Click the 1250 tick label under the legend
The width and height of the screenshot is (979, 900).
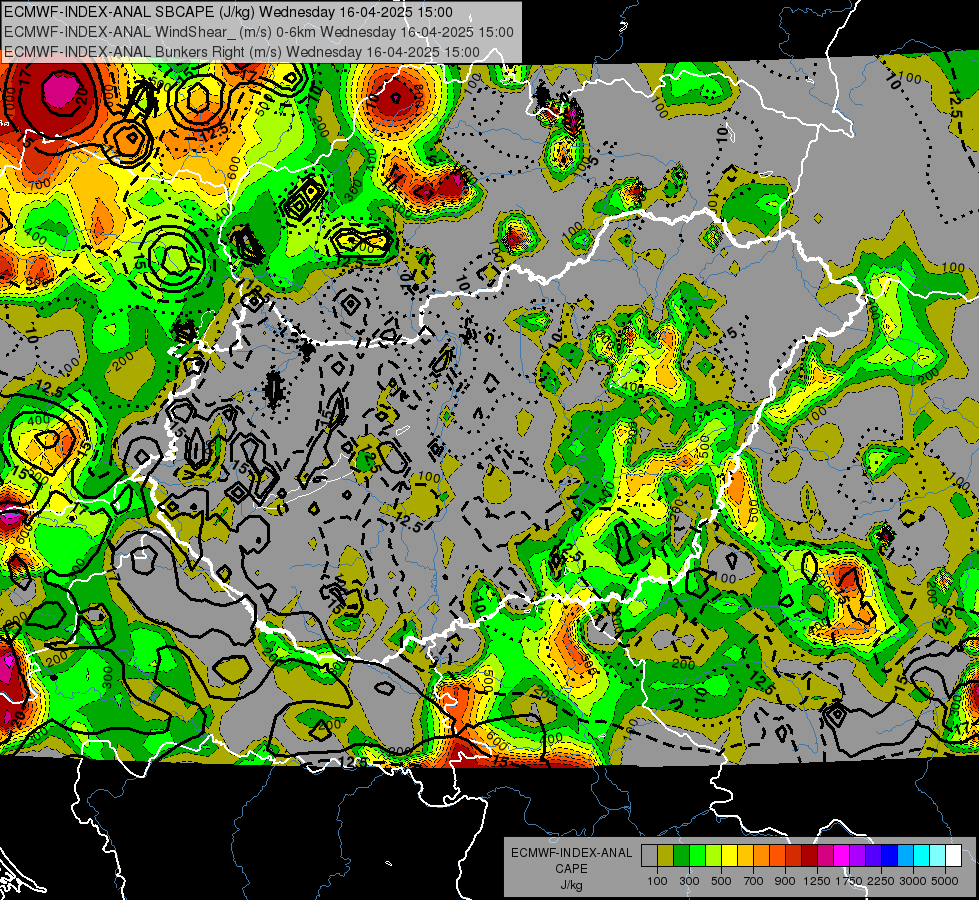818,881
